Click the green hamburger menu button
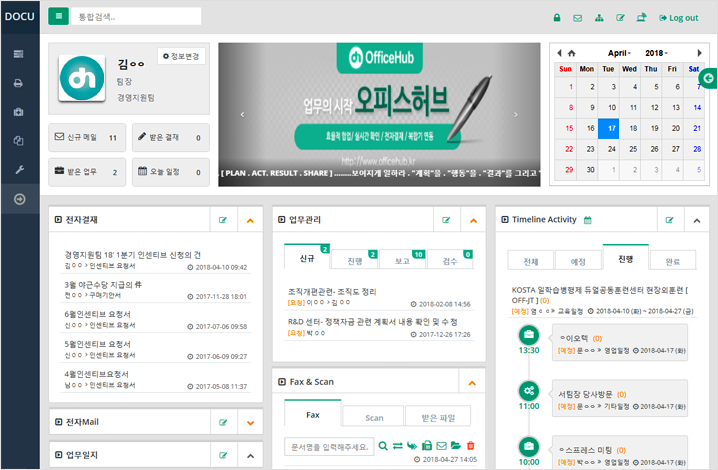 coord(59,16)
